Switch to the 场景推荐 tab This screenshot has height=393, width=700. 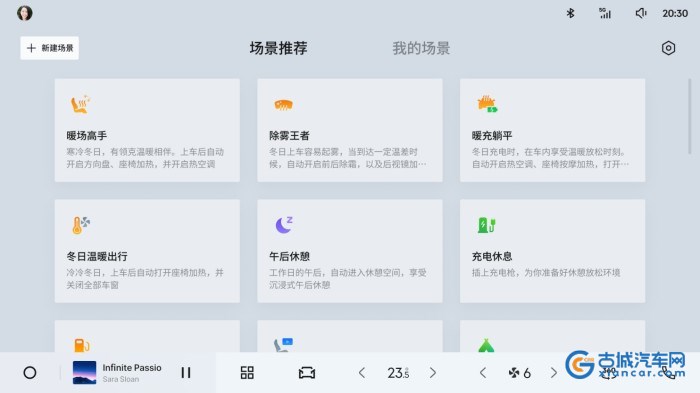point(278,48)
